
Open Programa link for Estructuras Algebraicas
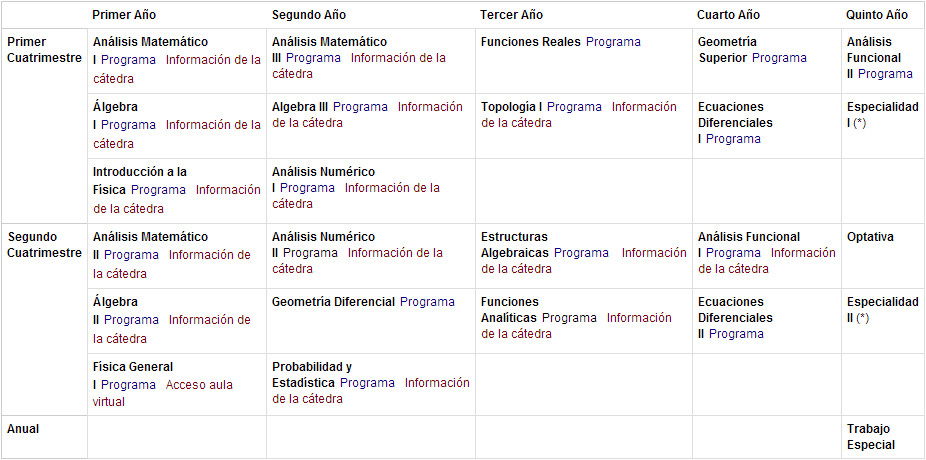[x=581, y=253]
